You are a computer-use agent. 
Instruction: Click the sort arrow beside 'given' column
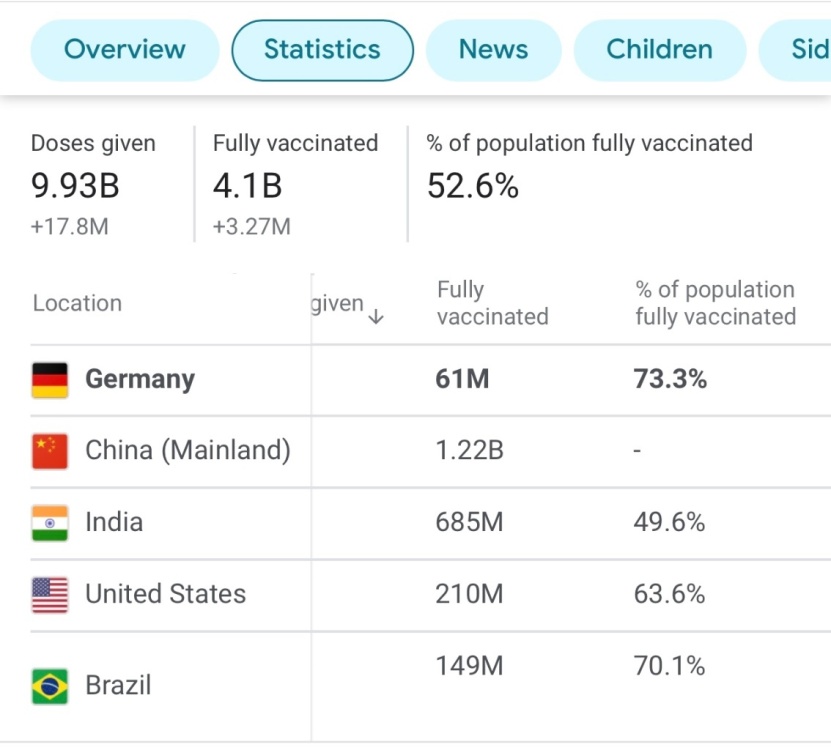pyautogui.click(x=376, y=317)
